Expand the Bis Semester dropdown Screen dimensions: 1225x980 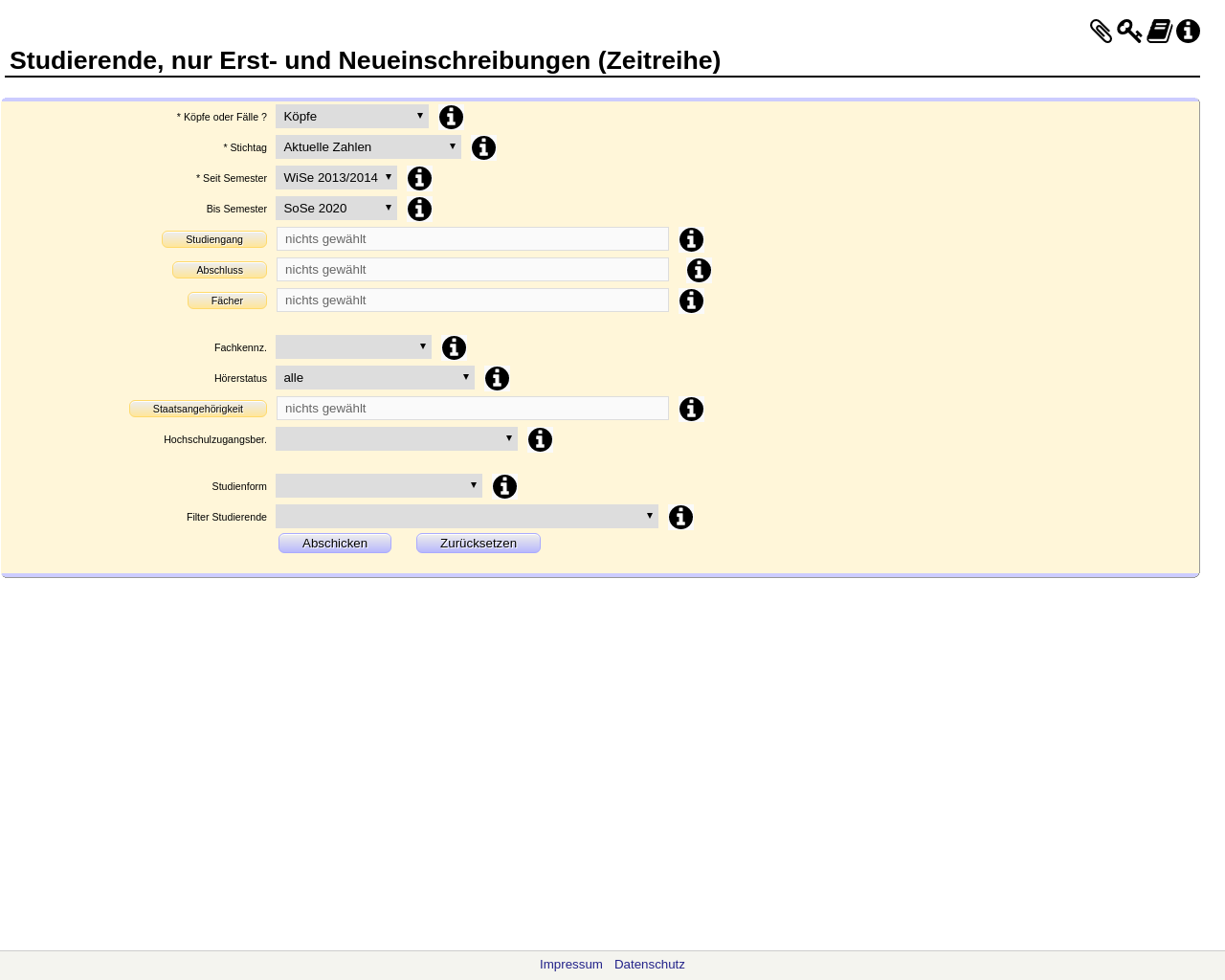[336, 209]
